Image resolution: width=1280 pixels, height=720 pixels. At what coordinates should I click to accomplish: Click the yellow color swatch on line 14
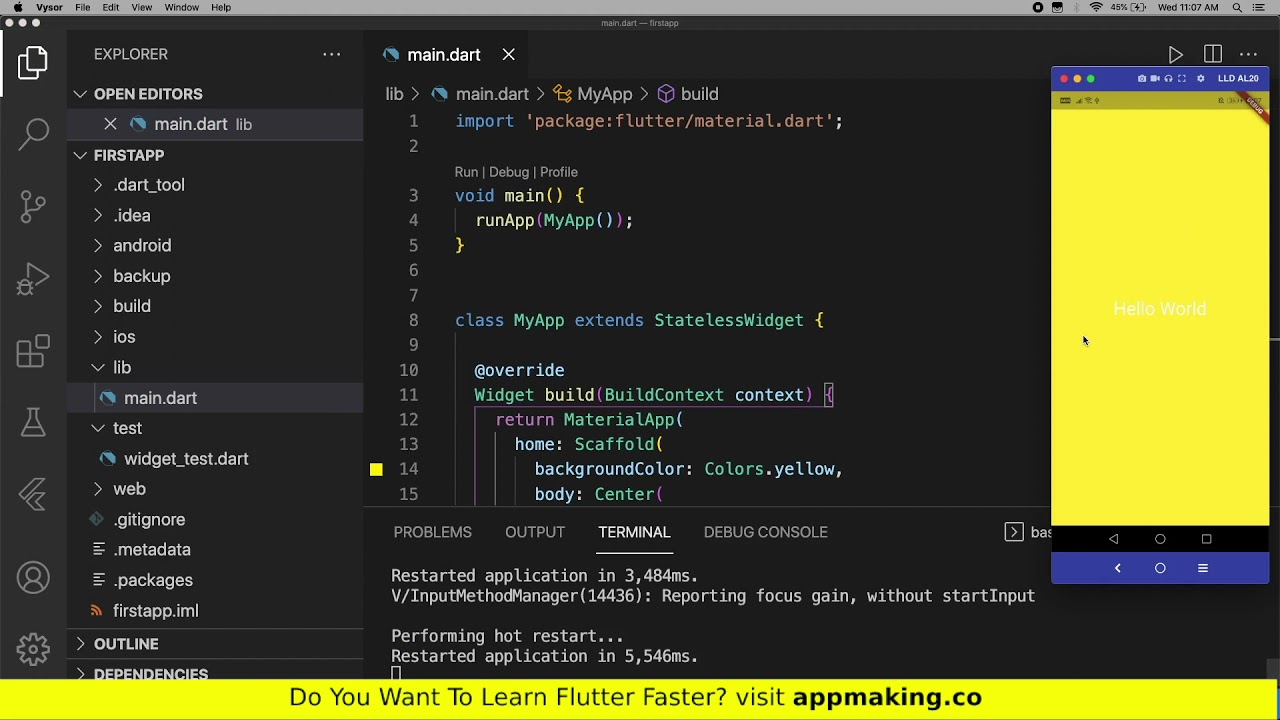pyautogui.click(x=376, y=469)
